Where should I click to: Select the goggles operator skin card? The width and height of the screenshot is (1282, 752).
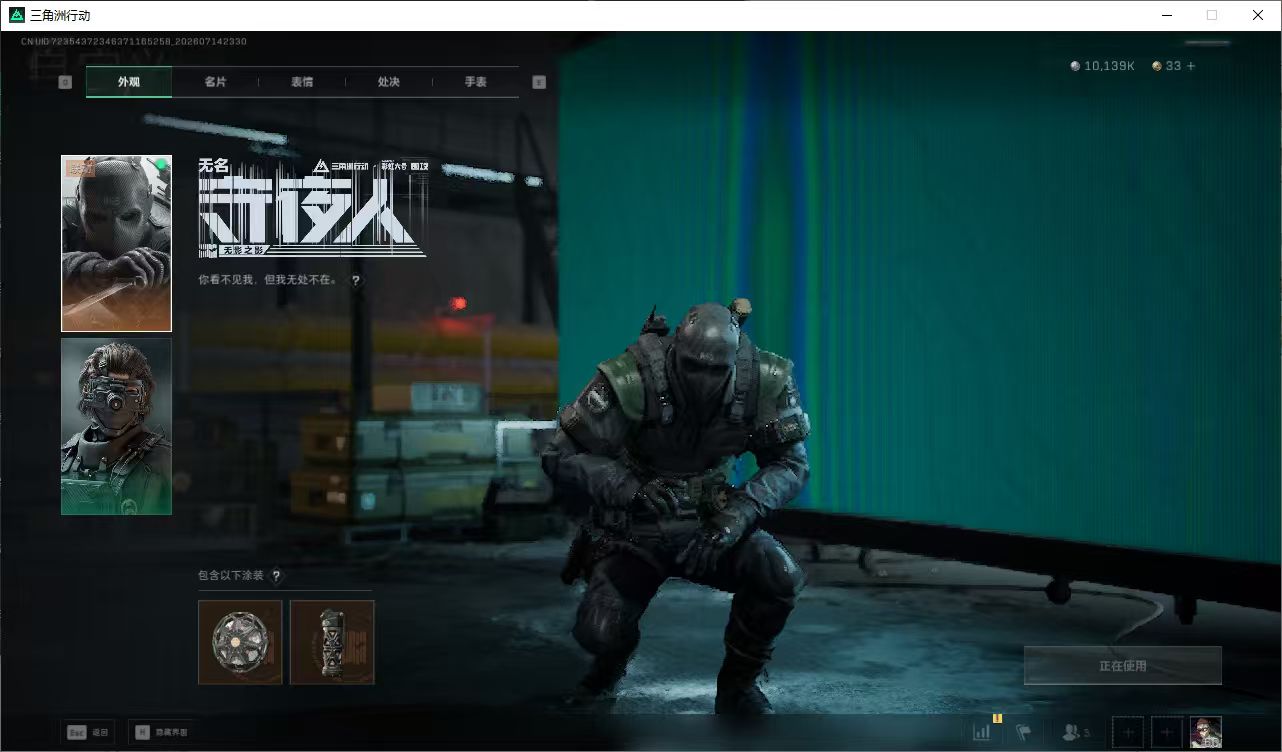pos(116,426)
